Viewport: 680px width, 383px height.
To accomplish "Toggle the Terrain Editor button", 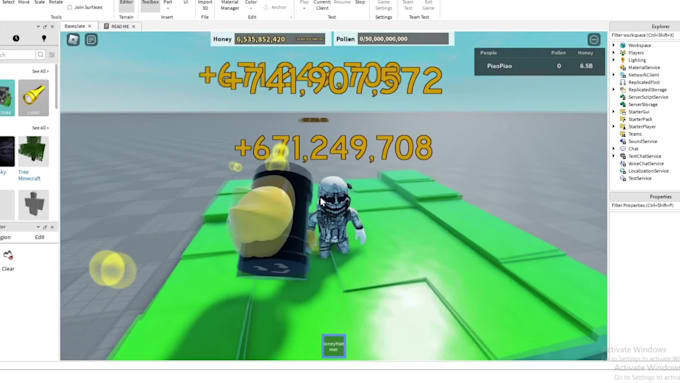I will pos(126,5).
